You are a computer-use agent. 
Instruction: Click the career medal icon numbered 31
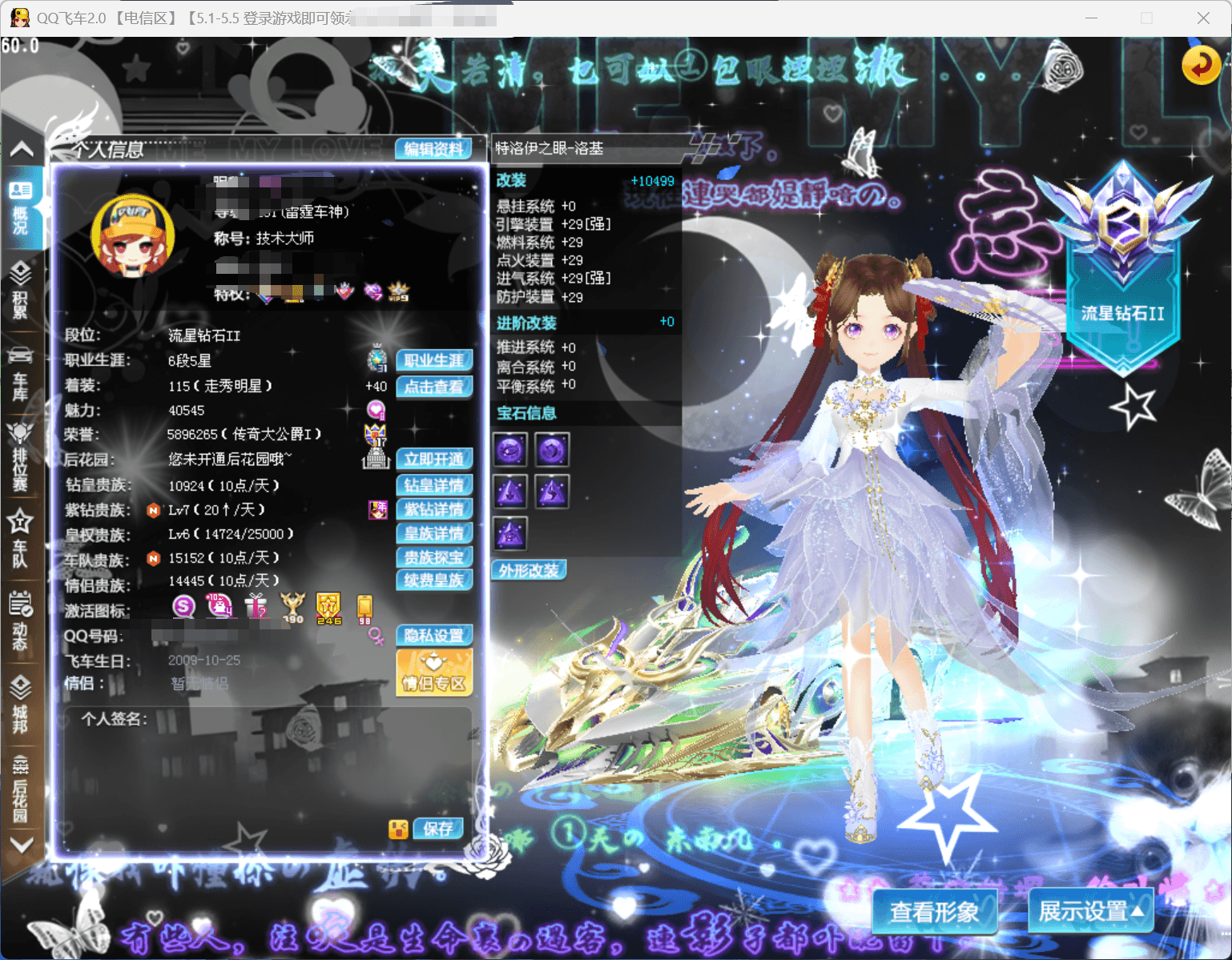[376, 360]
